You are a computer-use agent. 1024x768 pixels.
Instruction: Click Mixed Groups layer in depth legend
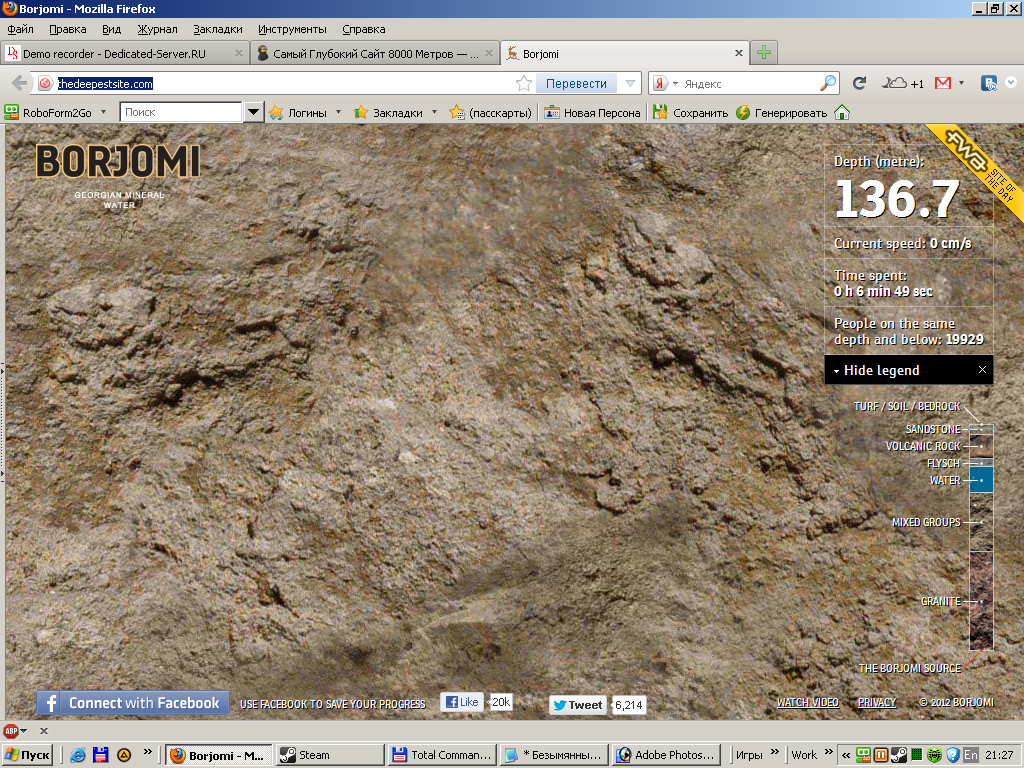point(981,522)
